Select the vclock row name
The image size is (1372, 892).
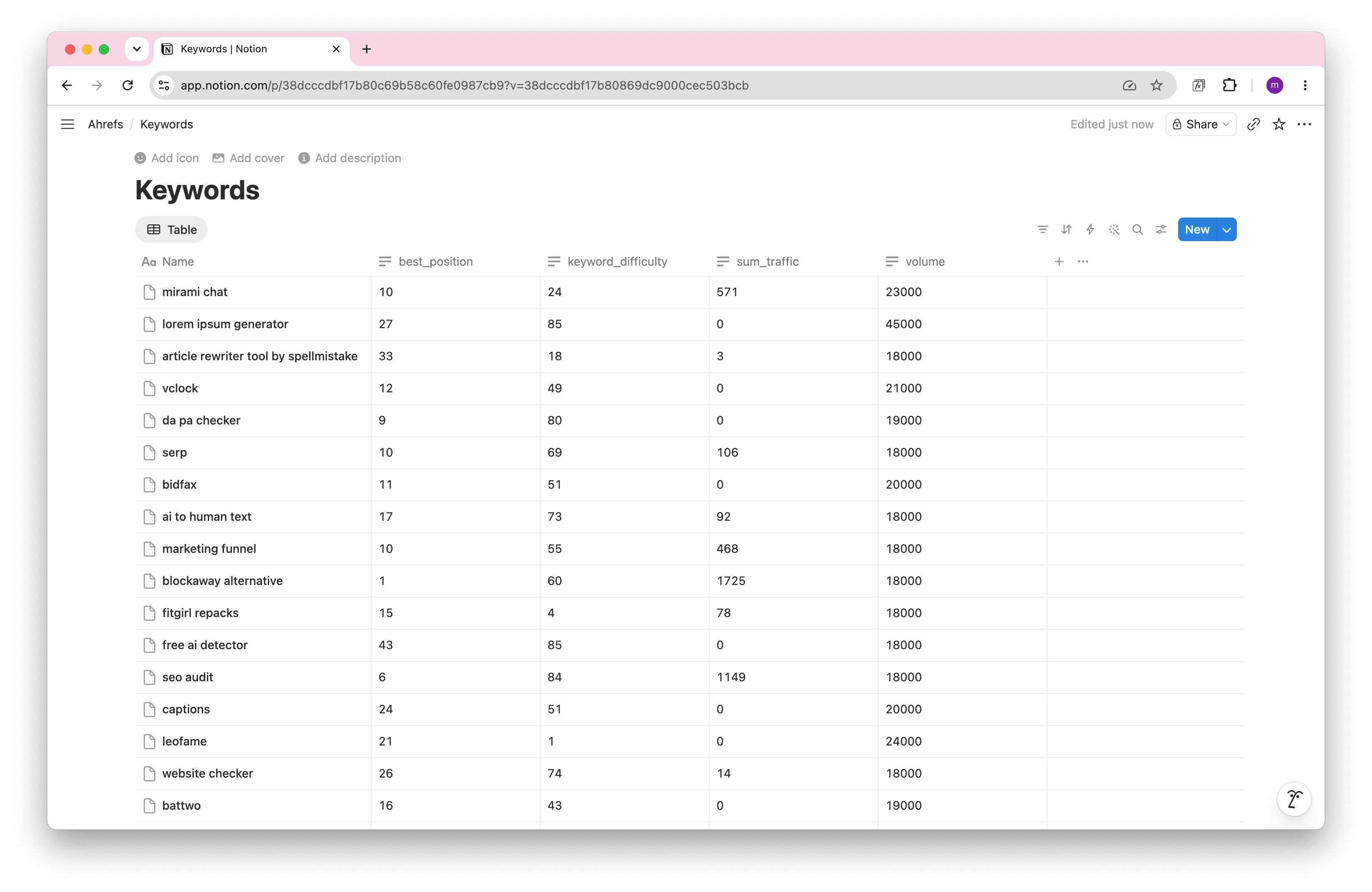click(x=180, y=389)
